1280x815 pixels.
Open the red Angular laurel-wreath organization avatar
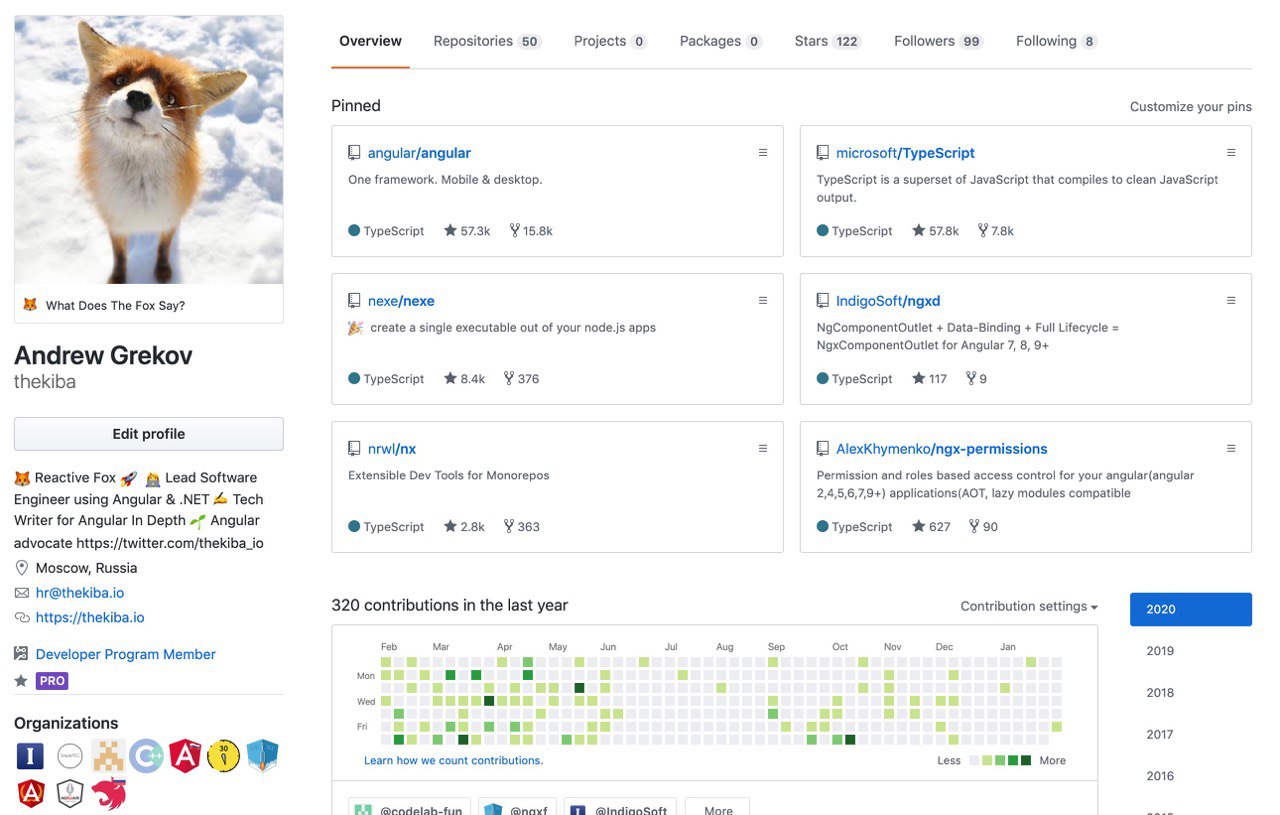click(30, 794)
